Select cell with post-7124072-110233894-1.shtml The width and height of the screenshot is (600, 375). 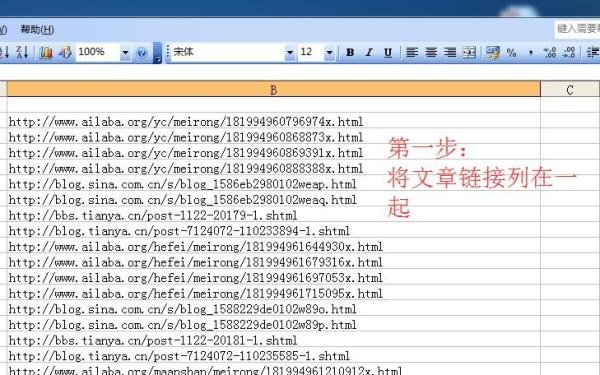[x=274, y=231]
